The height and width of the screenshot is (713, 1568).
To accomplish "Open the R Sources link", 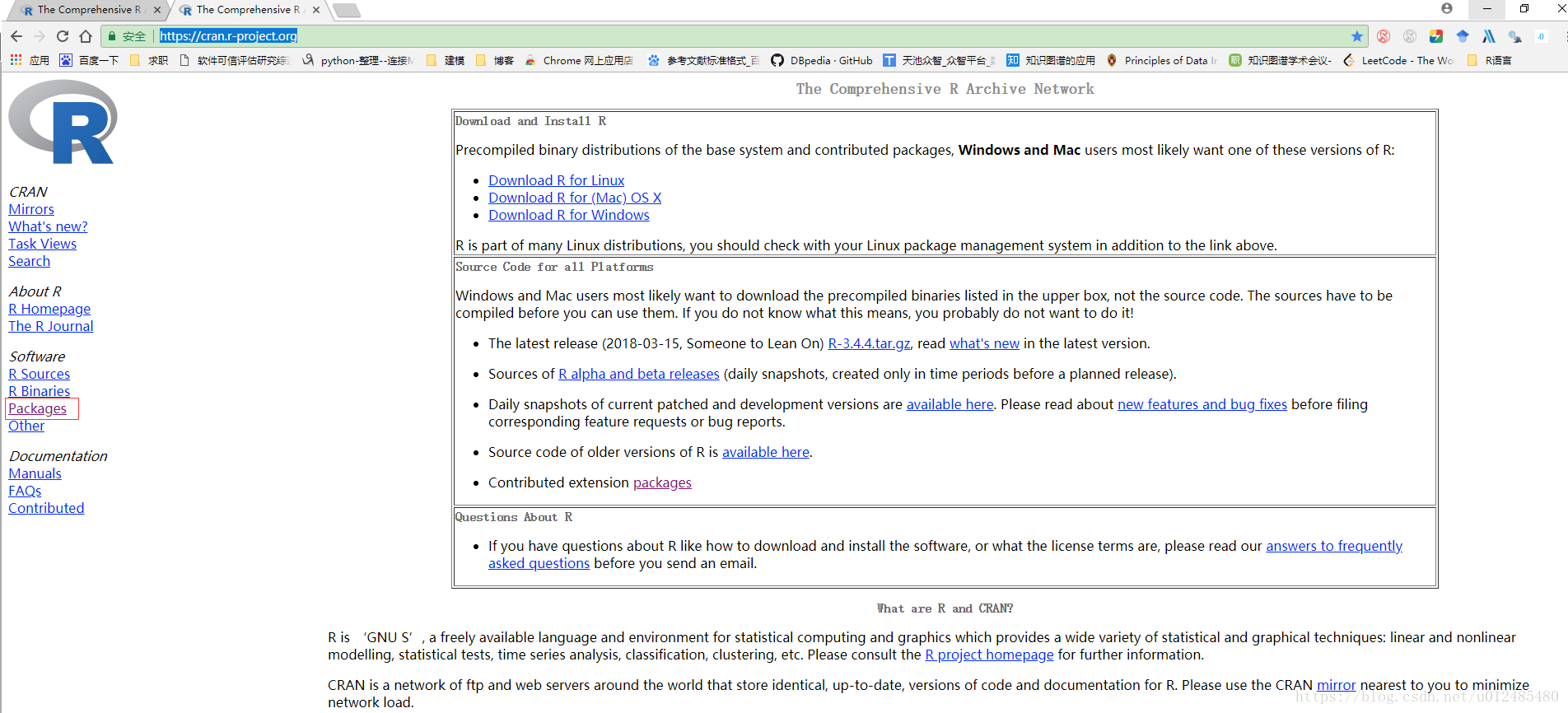I will click(x=39, y=374).
